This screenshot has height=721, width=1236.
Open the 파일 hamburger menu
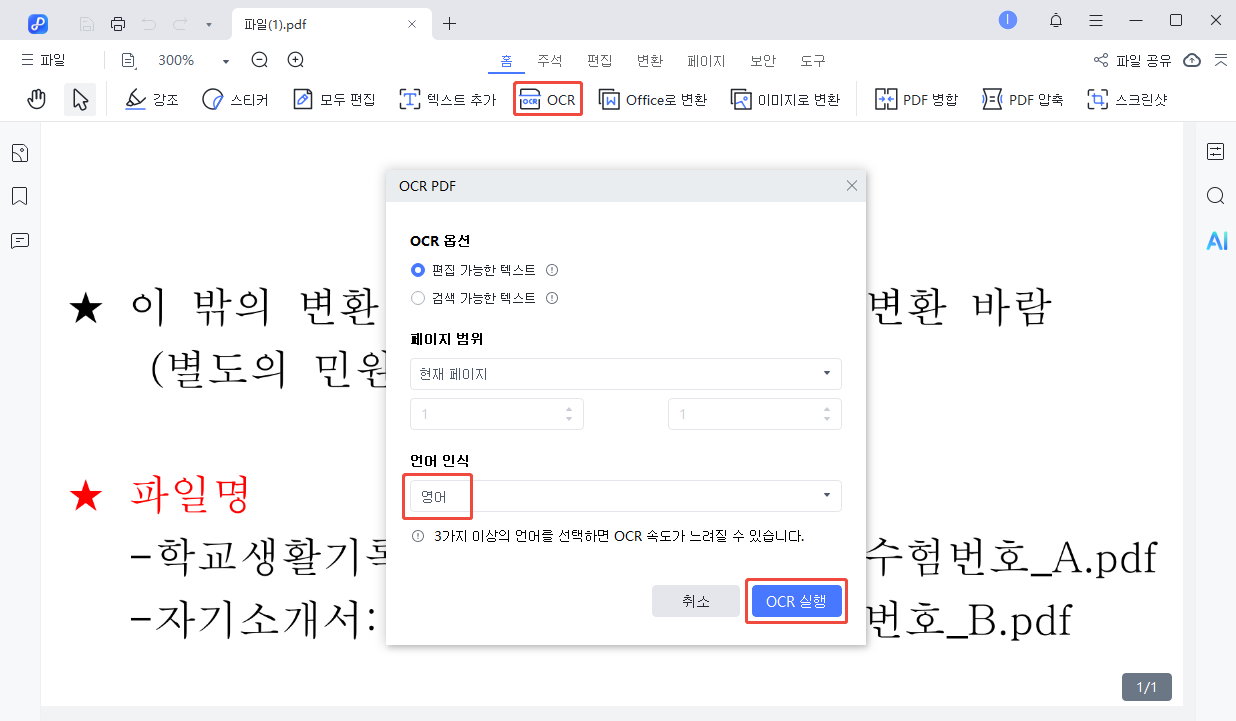(43, 60)
